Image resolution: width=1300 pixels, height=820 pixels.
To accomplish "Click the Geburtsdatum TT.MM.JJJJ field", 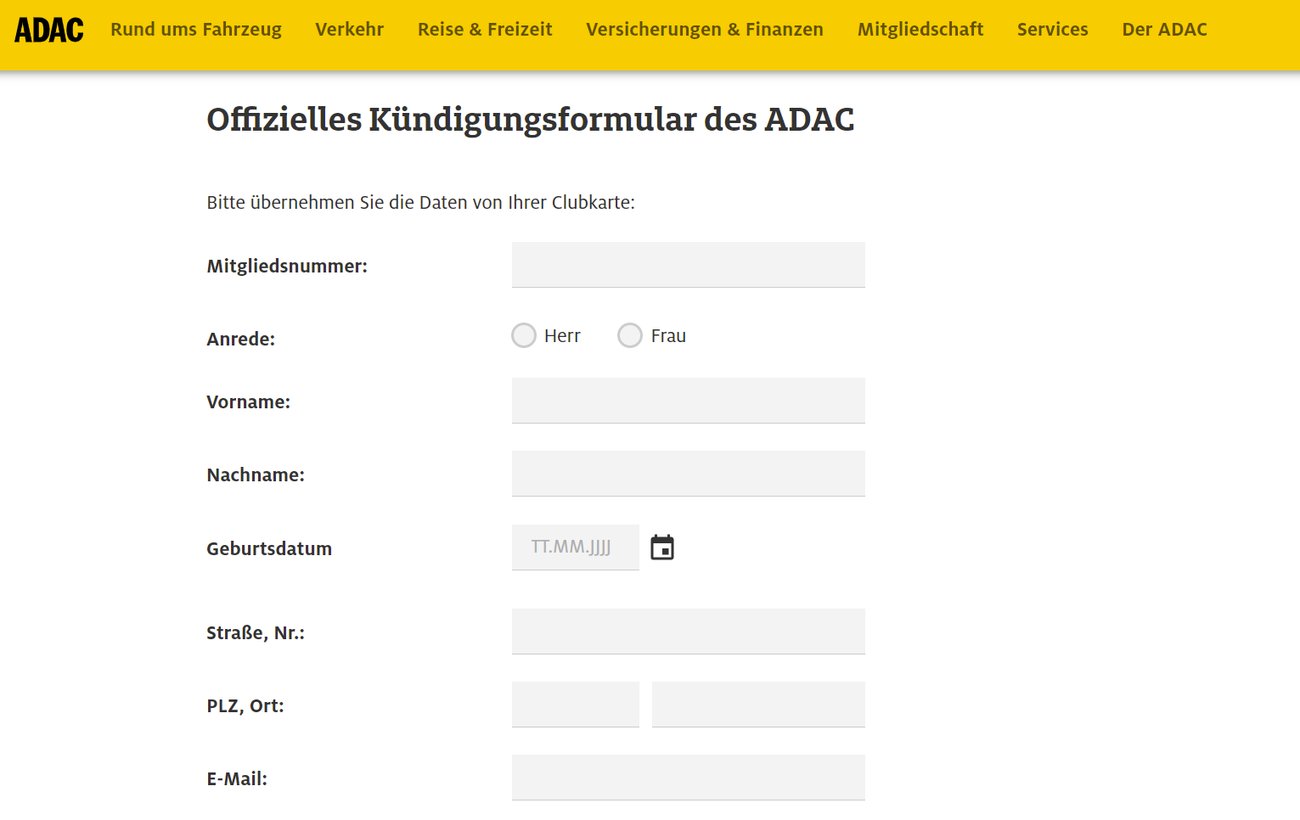I will point(575,548).
